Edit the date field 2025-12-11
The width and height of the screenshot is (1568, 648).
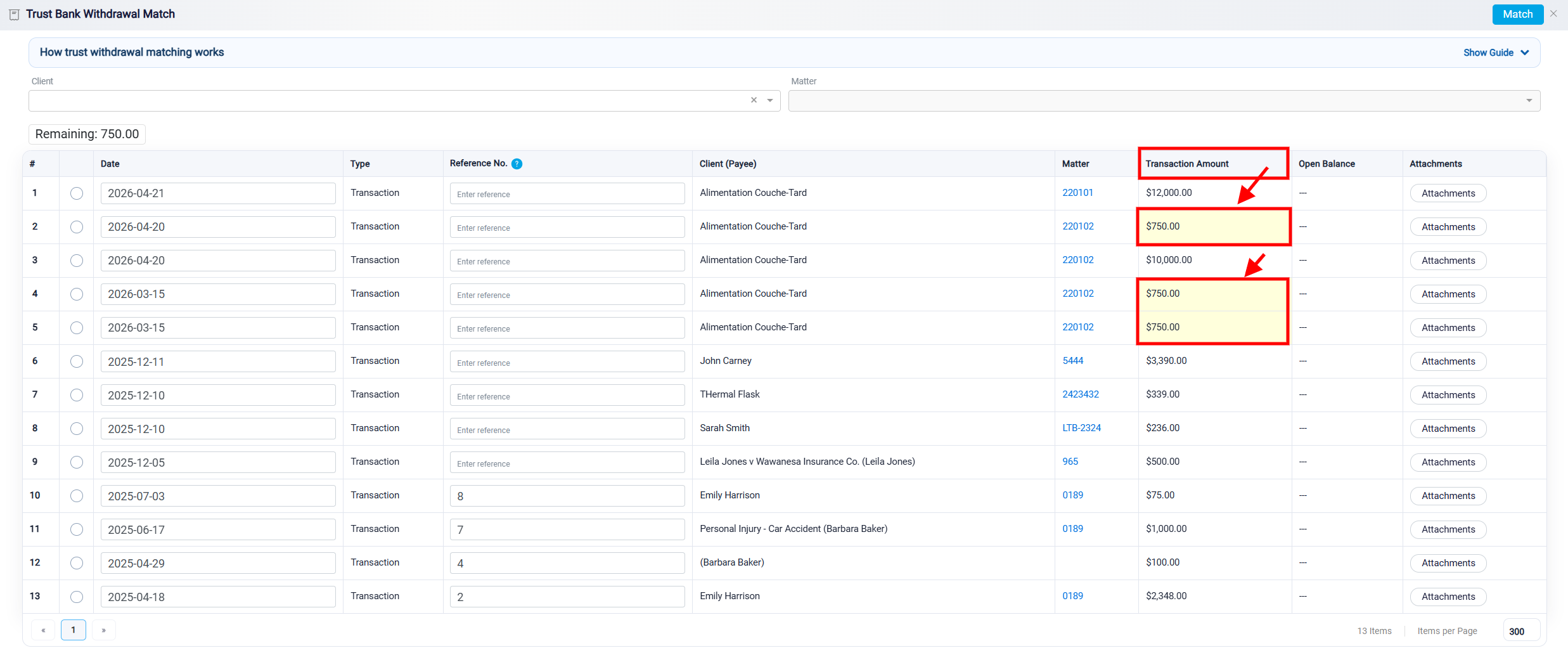pos(218,361)
